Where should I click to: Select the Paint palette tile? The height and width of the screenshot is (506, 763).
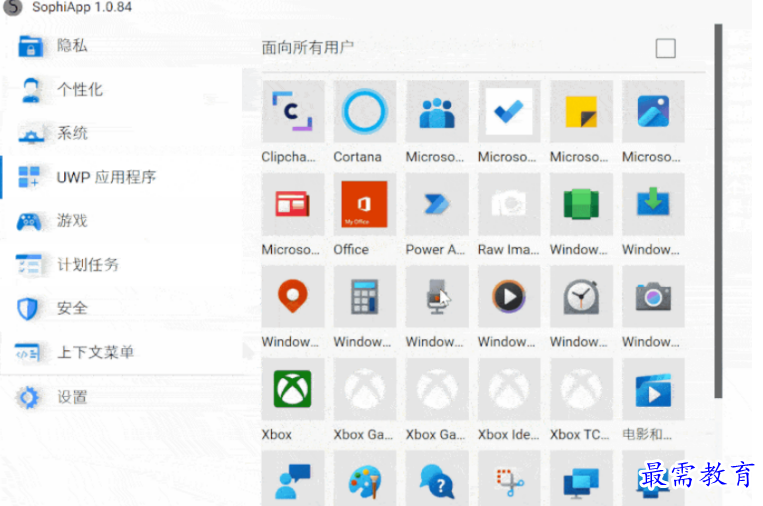coord(364,478)
